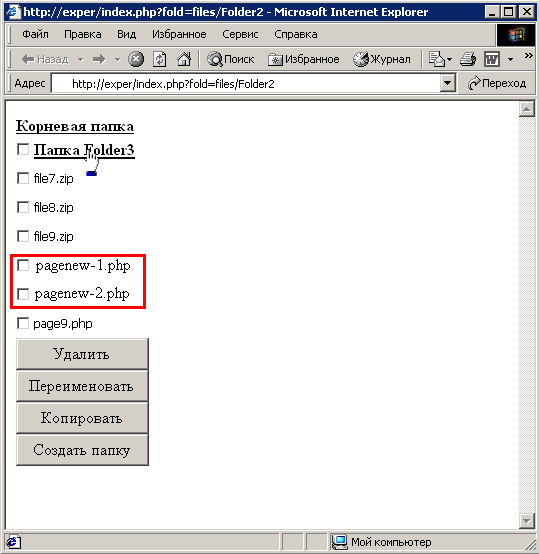
Task: Go to the Home page icon
Action: [184, 59]
